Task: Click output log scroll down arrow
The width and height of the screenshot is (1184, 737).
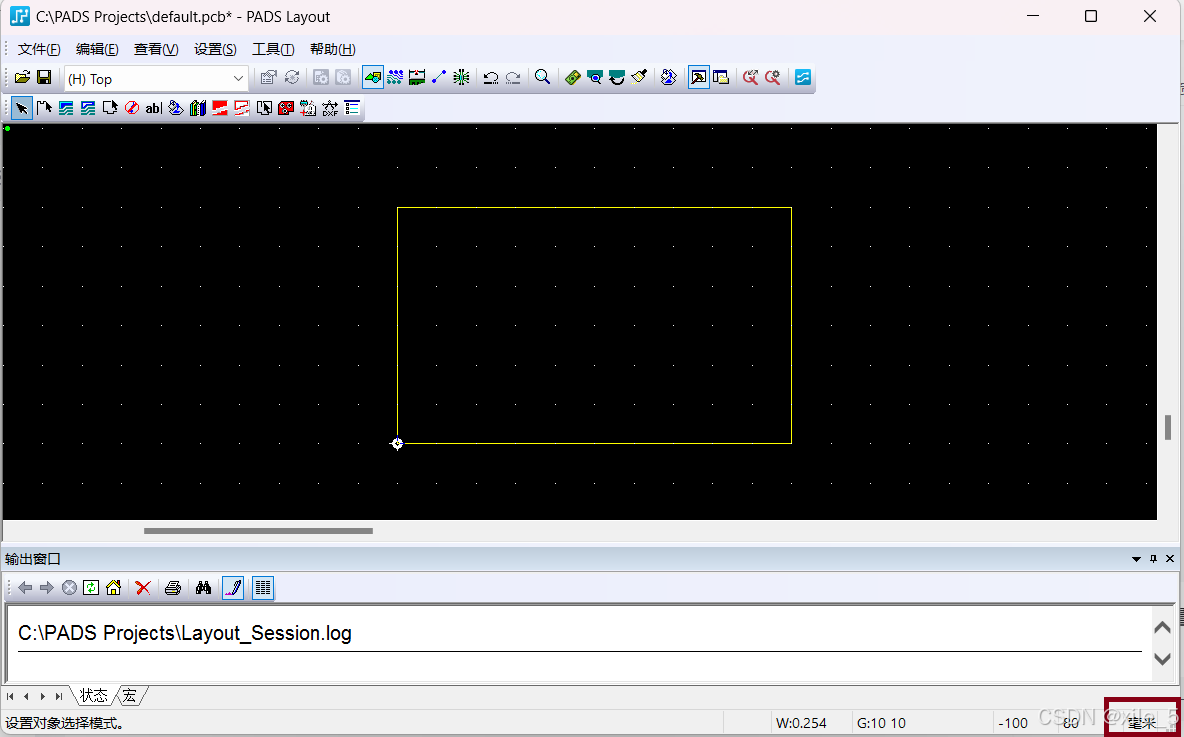Action: (1162, 658)
